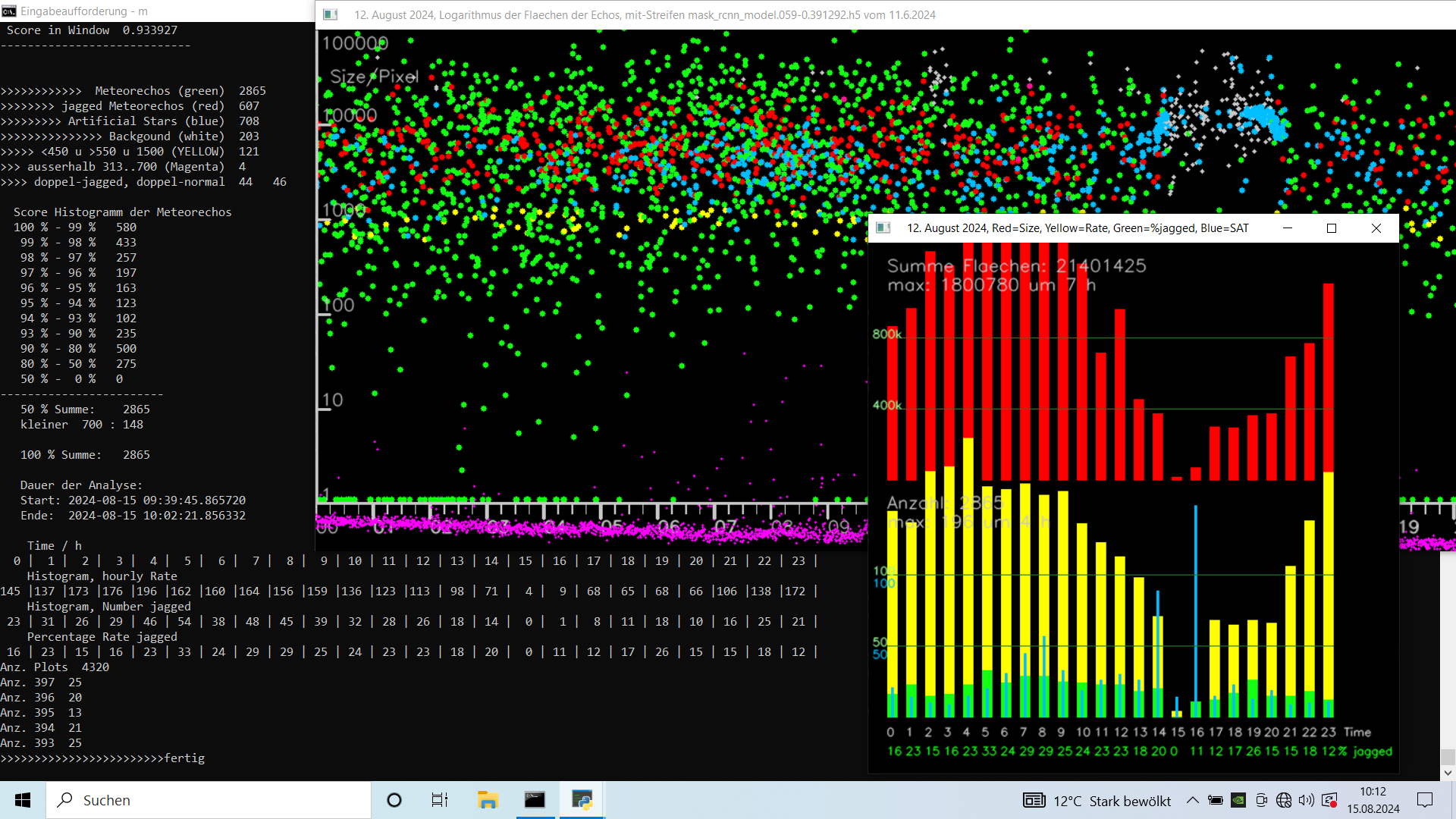The height and width of the screenshot is (819, 1456).
Task: Open File Explorer from taskbar
Action: coord(488,800)
